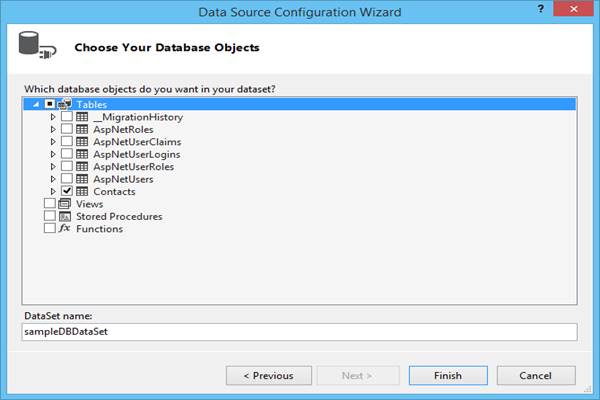Uncheck the Contacts table checkbox
The image size is (600, 400).
(67, 191)
